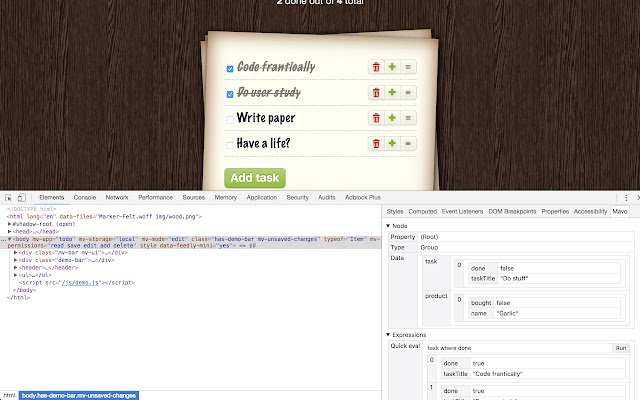Screen dimensions: 640x400
Task: Open the Adblock Plus tab
Action: [x=363, y=198]
